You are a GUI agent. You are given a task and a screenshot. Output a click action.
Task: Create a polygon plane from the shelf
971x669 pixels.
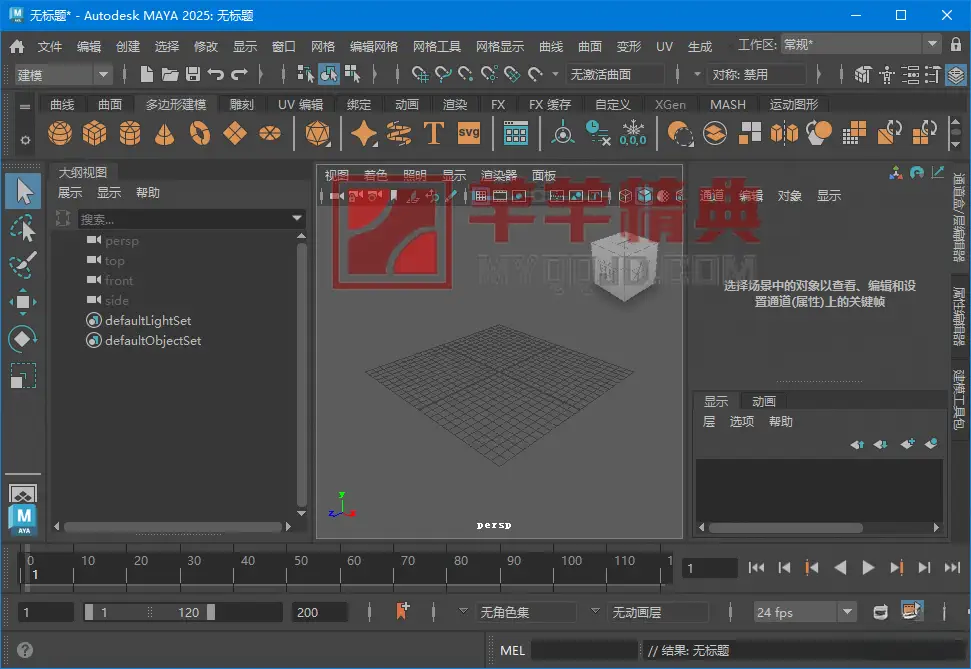point(235,133)
